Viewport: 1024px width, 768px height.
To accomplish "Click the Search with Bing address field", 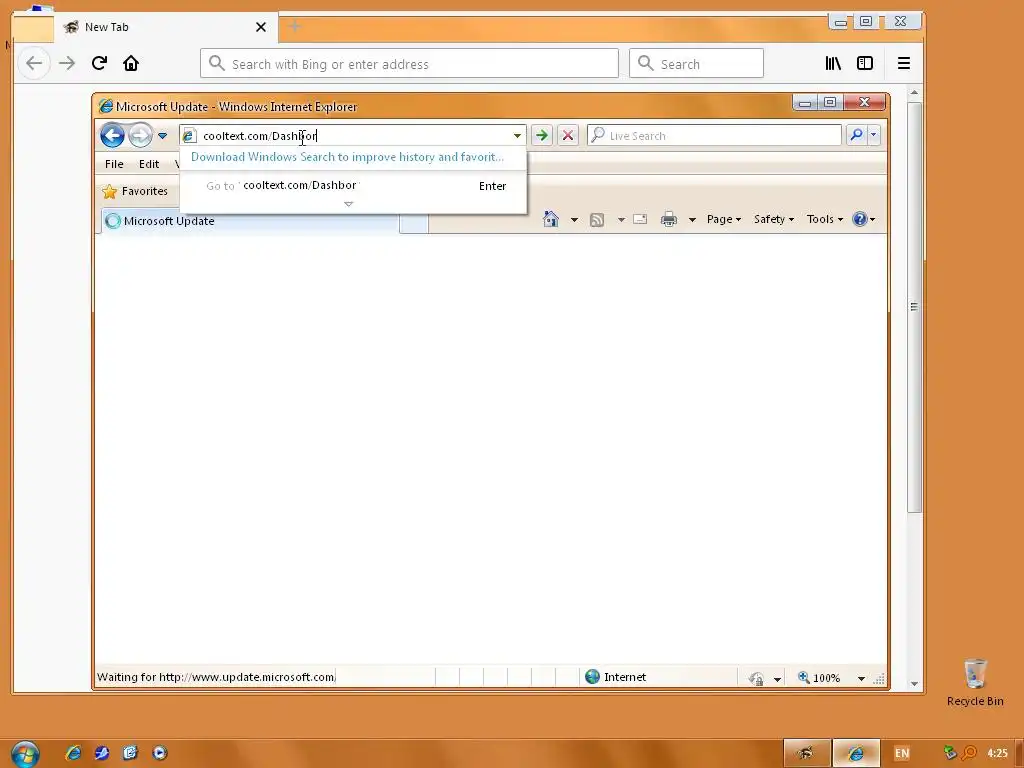I will (409, 63).
